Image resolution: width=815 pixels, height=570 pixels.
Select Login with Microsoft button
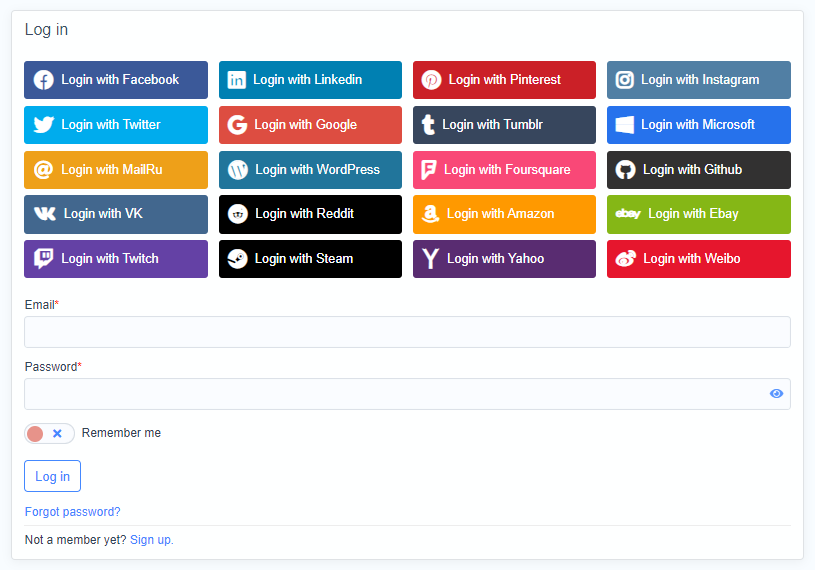coord(698,125)
